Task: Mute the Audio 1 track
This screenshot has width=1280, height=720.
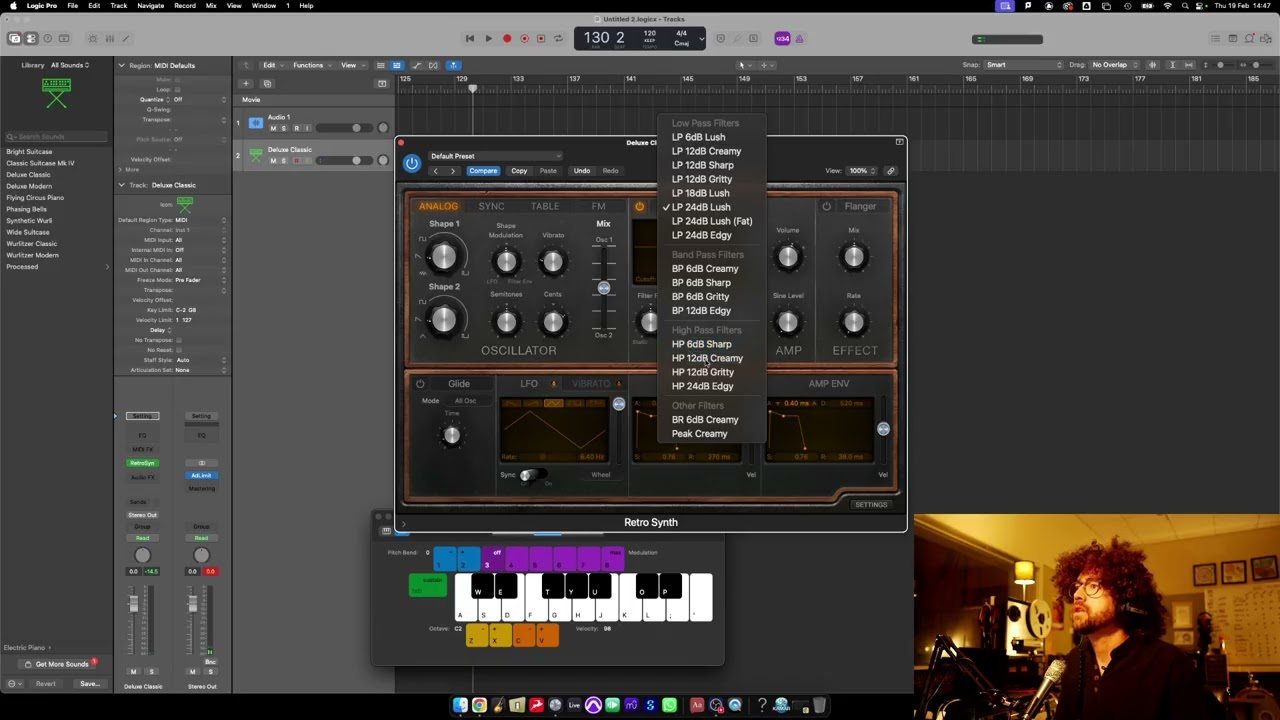Action: click(273, 128)
